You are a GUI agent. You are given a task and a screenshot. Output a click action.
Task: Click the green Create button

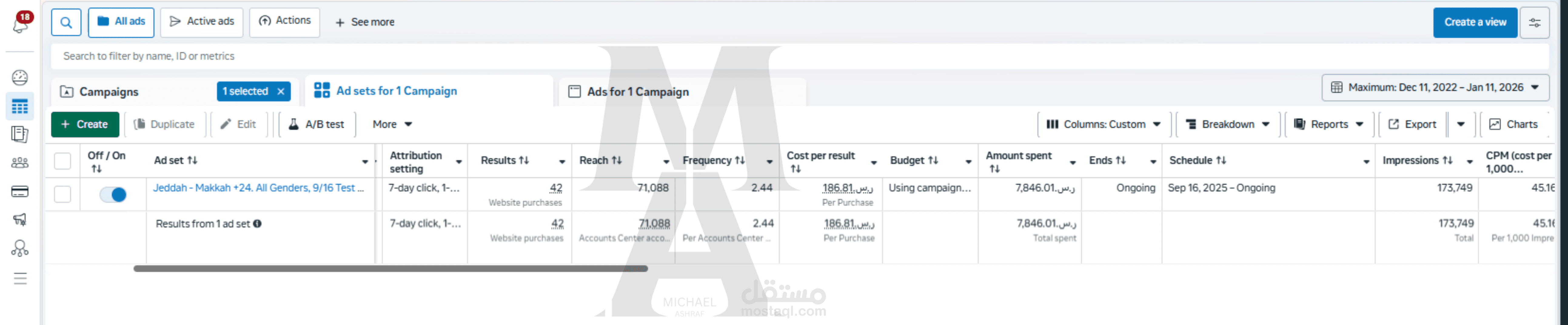pyautogui.click(x=85, y=124)
